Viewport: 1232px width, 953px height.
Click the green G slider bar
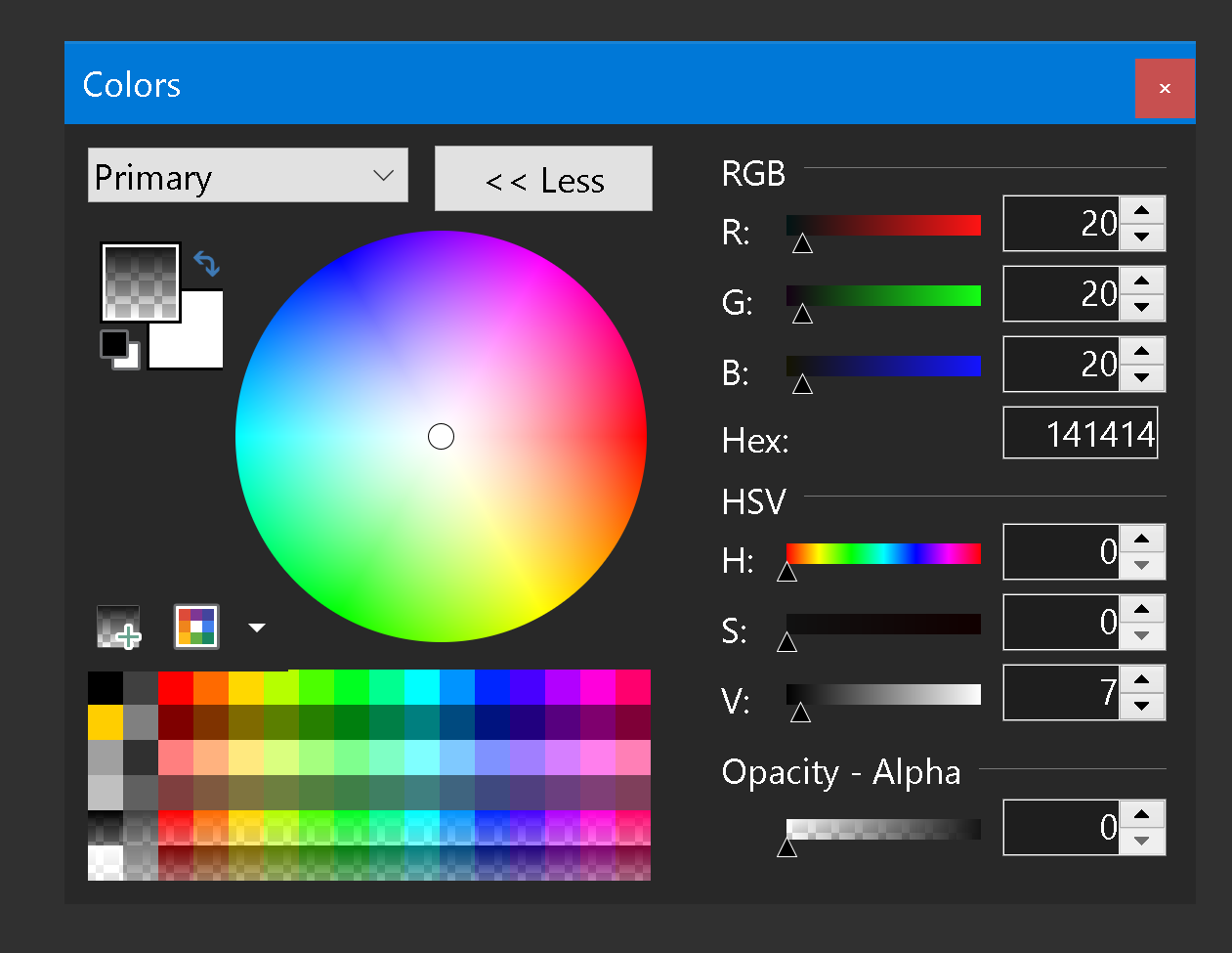883,296
